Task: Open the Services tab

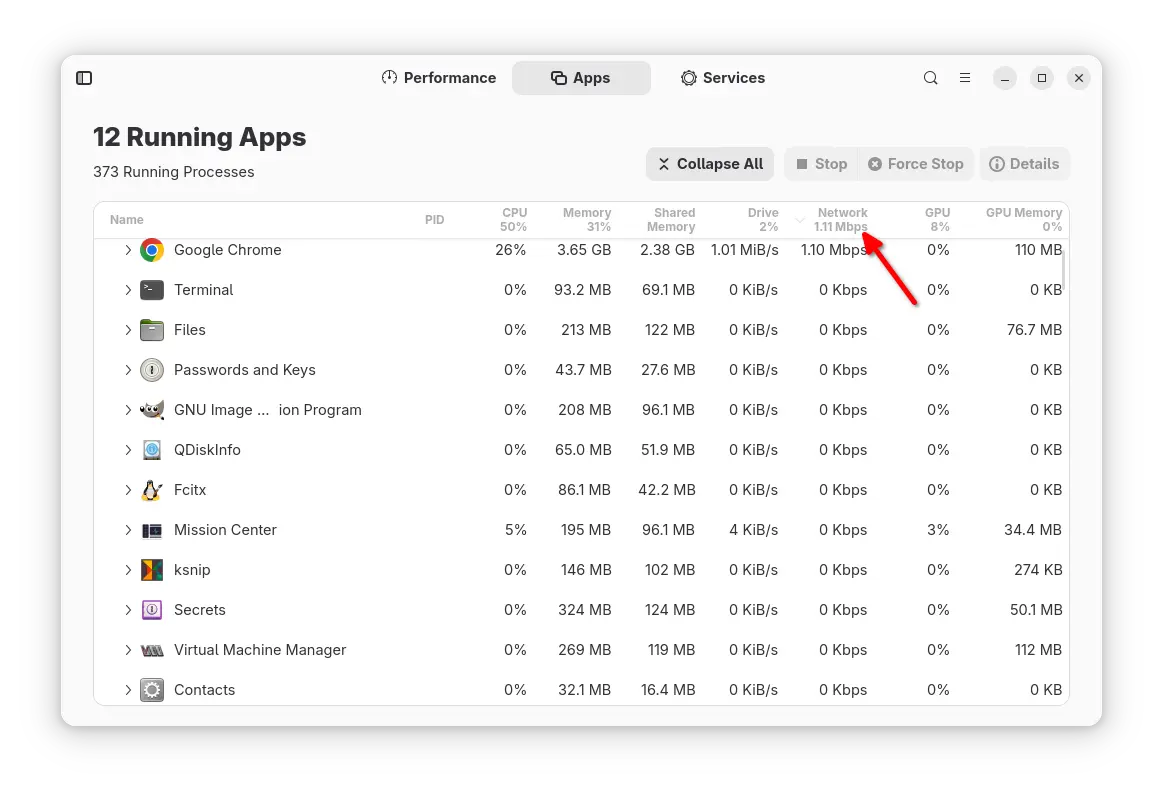Action: 722,78
